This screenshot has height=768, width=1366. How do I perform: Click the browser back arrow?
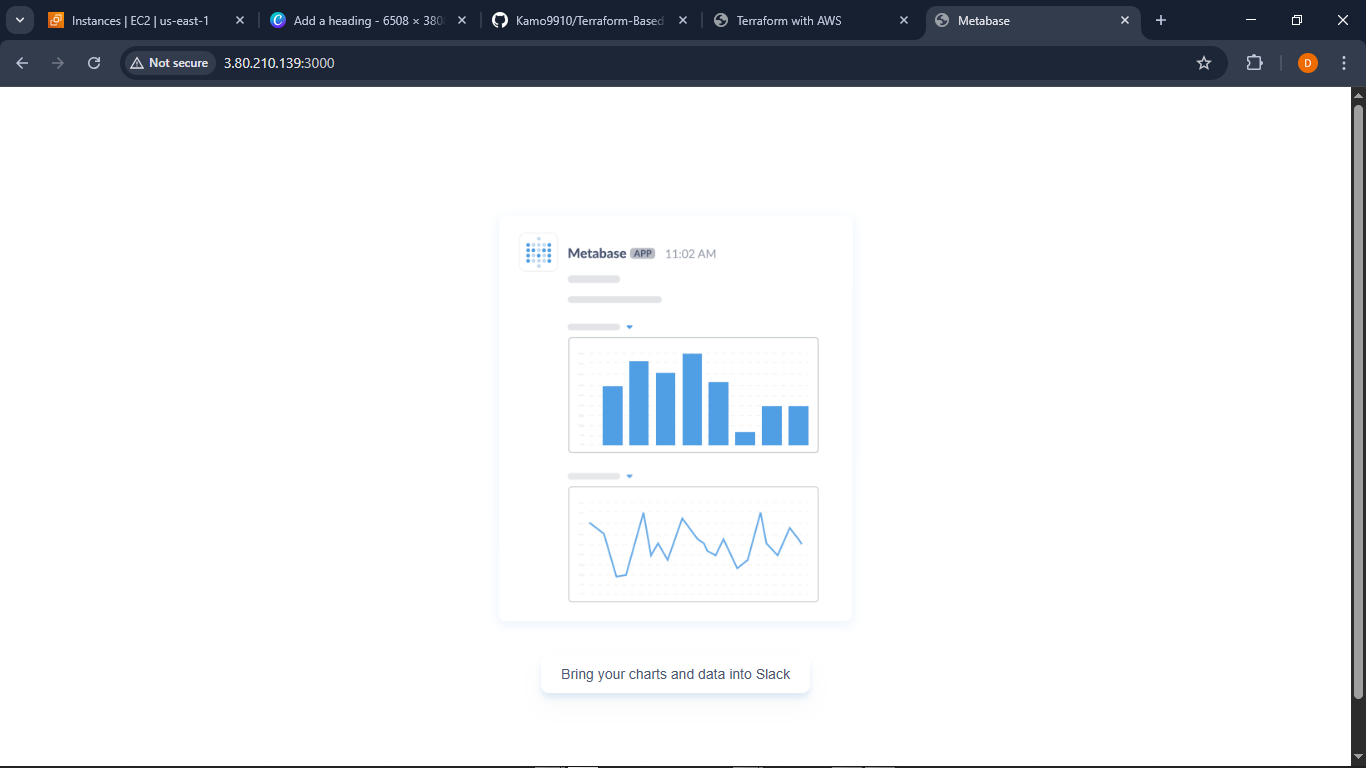tap(22, 63)
